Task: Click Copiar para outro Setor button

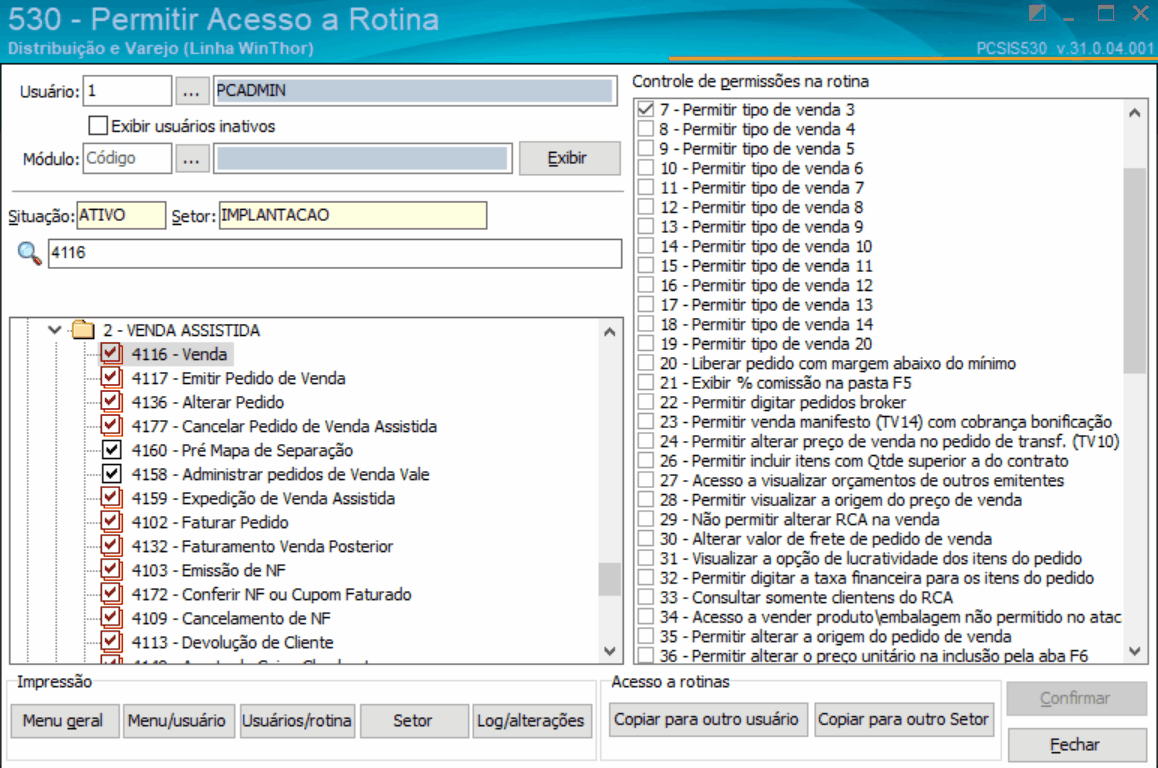Action: 903,719
